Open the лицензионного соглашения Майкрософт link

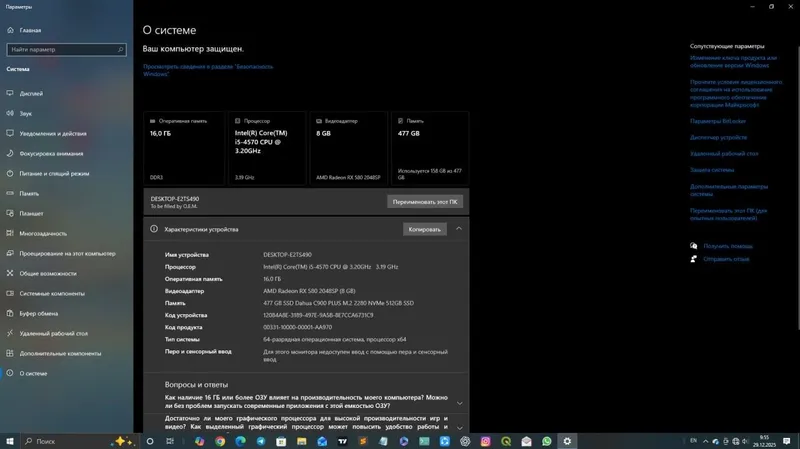736,93
